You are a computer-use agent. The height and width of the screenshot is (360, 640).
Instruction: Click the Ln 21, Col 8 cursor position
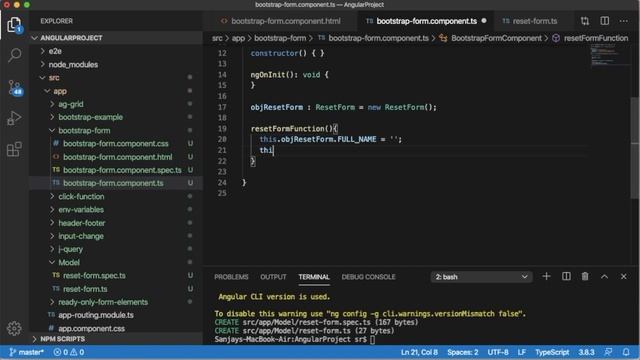tap(419, 352)
